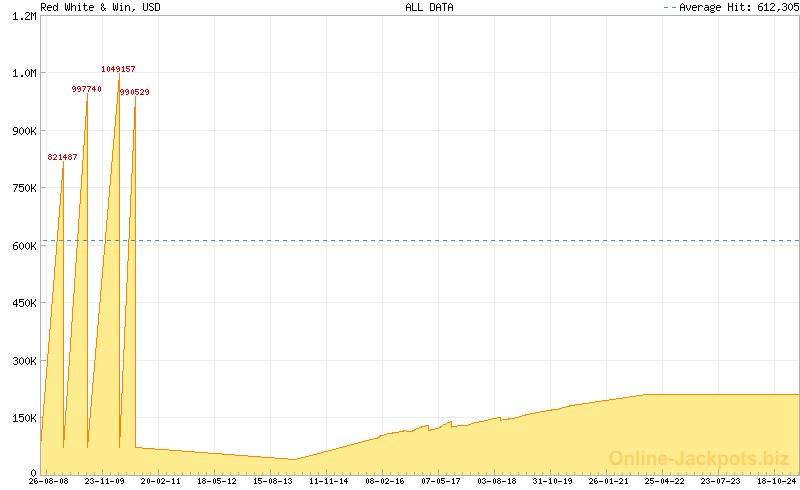Select the Red White & Win, USD title
800x490 pixels.
click(100, 7)
